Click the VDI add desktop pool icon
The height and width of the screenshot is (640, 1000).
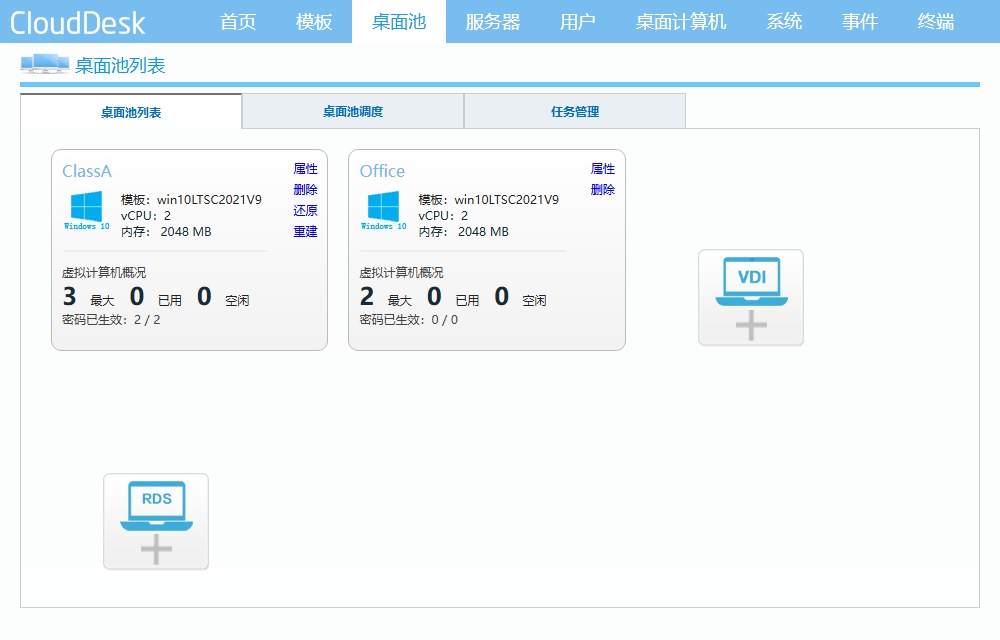click(751, 298)
